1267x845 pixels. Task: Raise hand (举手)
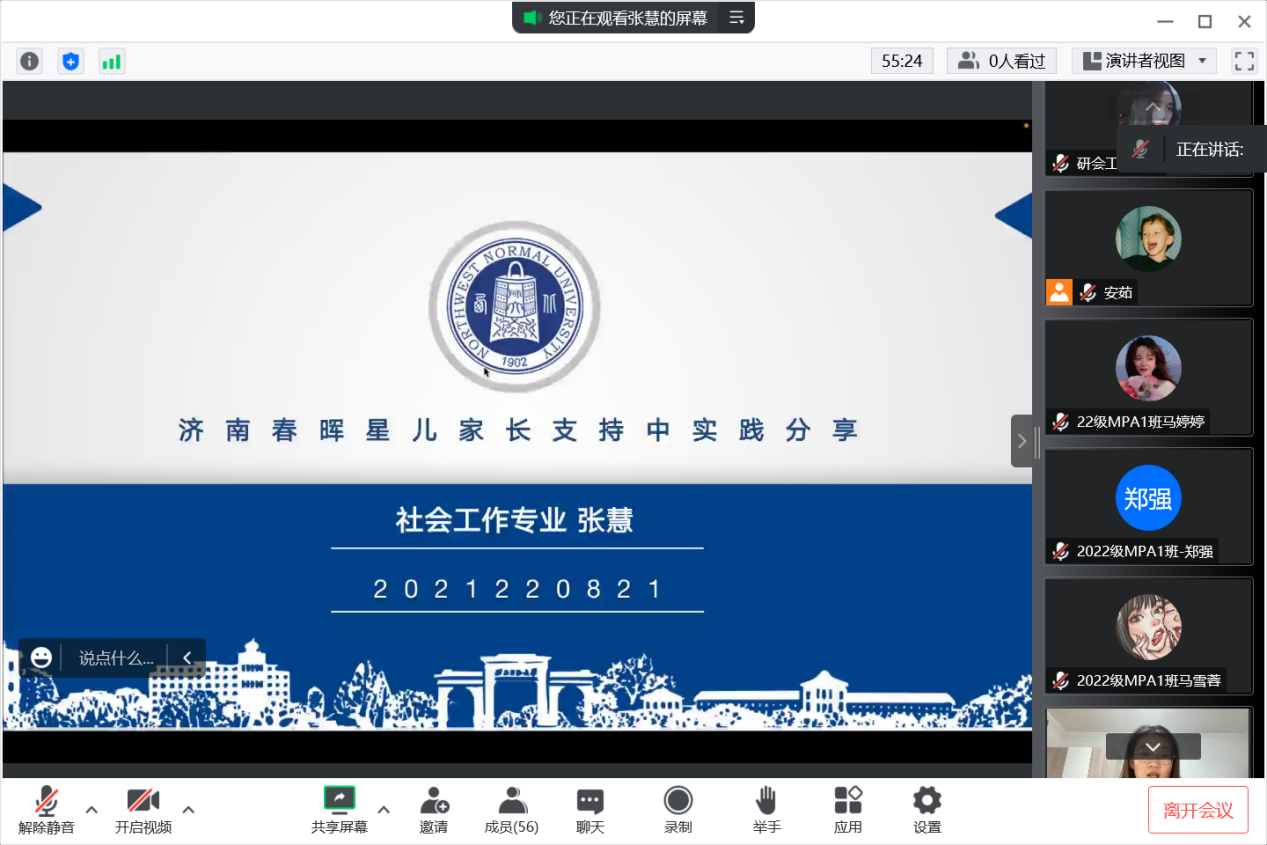[x=767, y=809]
